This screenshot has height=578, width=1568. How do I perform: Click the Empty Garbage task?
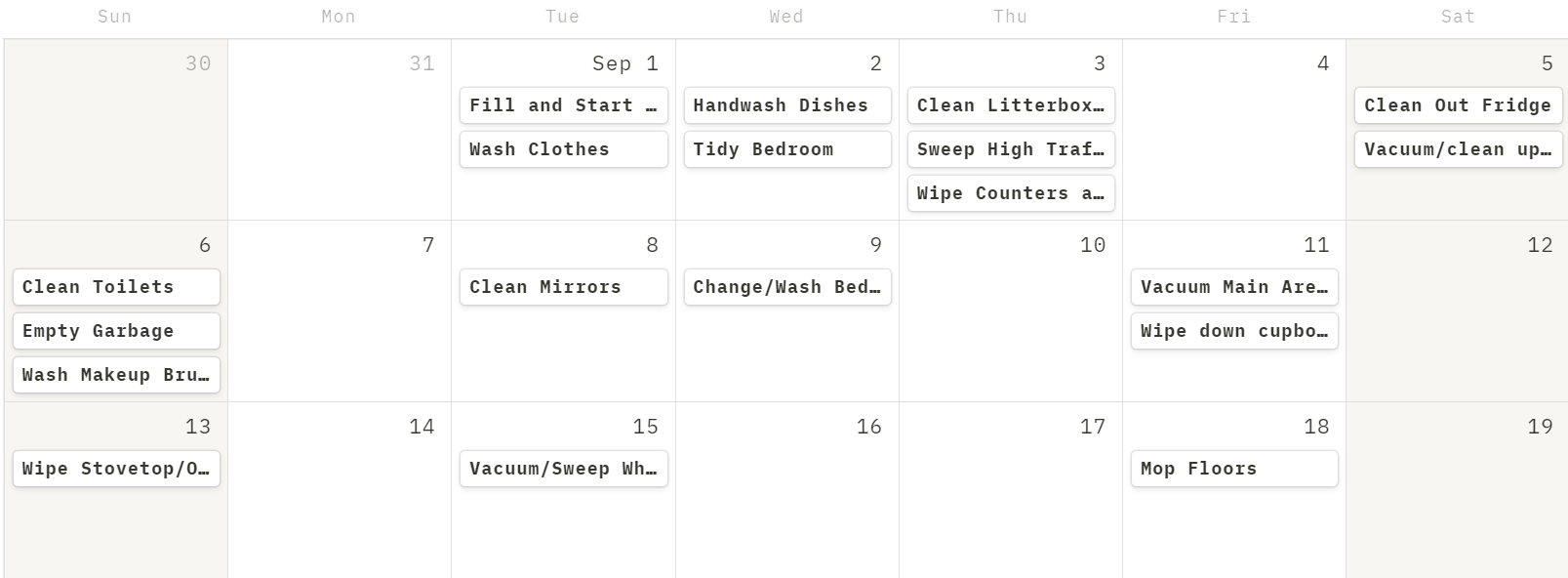(x=116, y=331)
